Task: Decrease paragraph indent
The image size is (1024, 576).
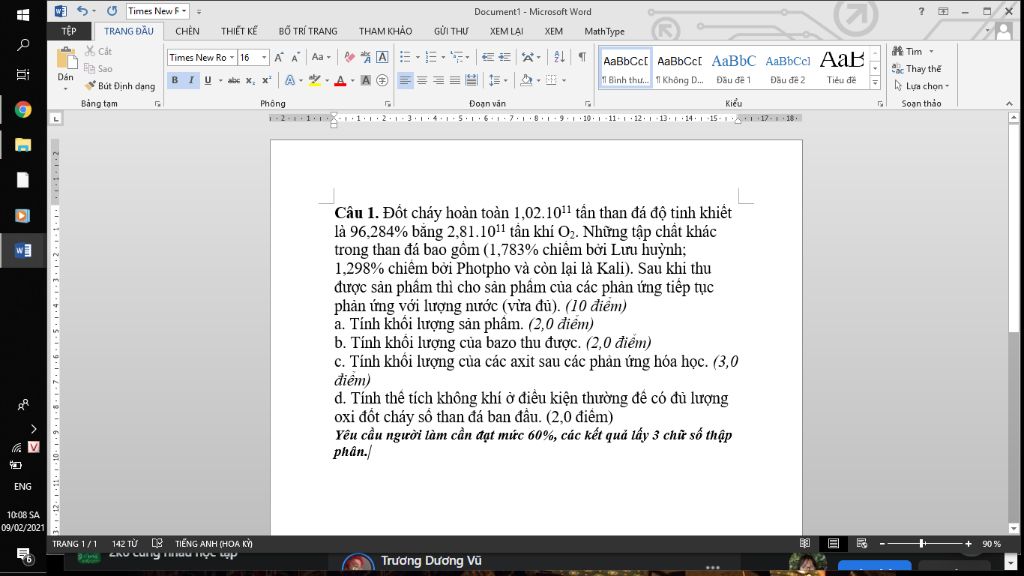Action: pos(488,57)
